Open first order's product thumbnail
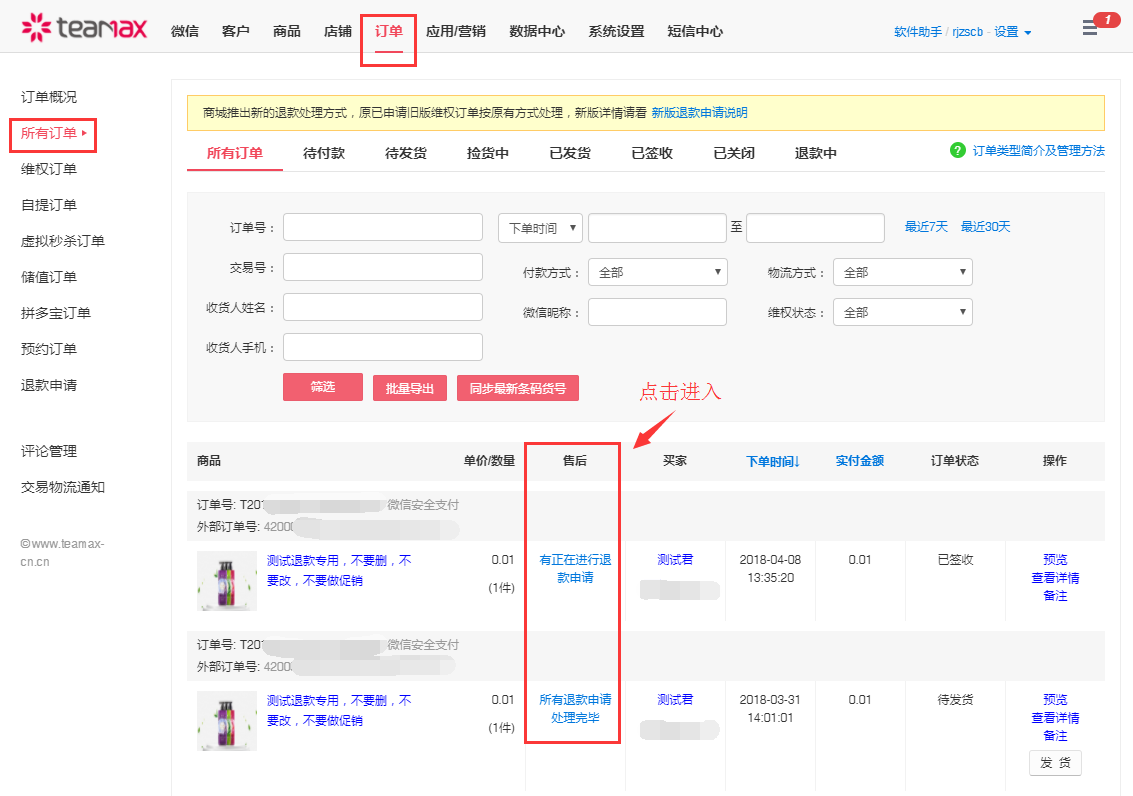Viewport: 1133px width, 796px height. pos(227,581)
